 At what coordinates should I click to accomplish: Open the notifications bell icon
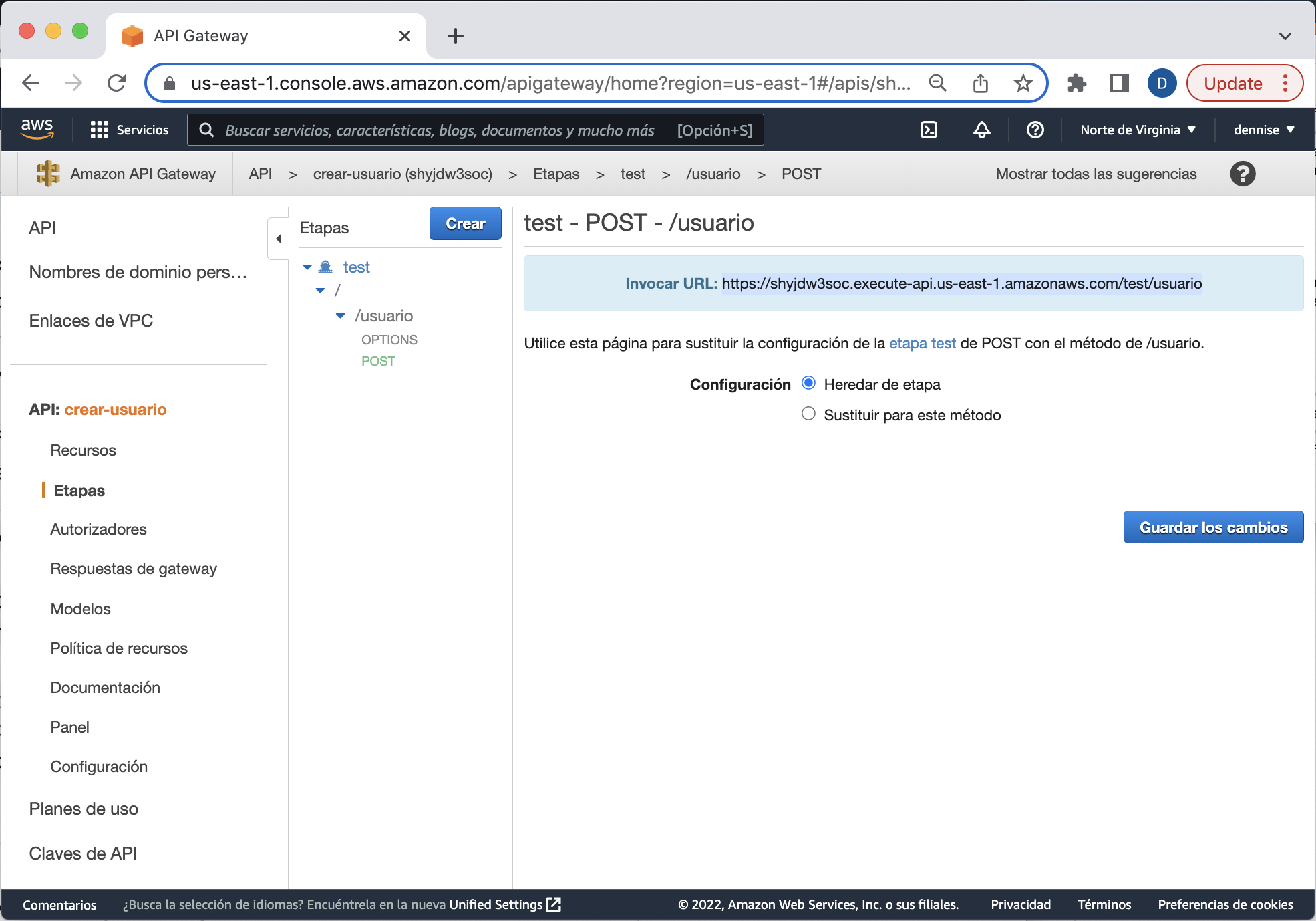[981, 130]
